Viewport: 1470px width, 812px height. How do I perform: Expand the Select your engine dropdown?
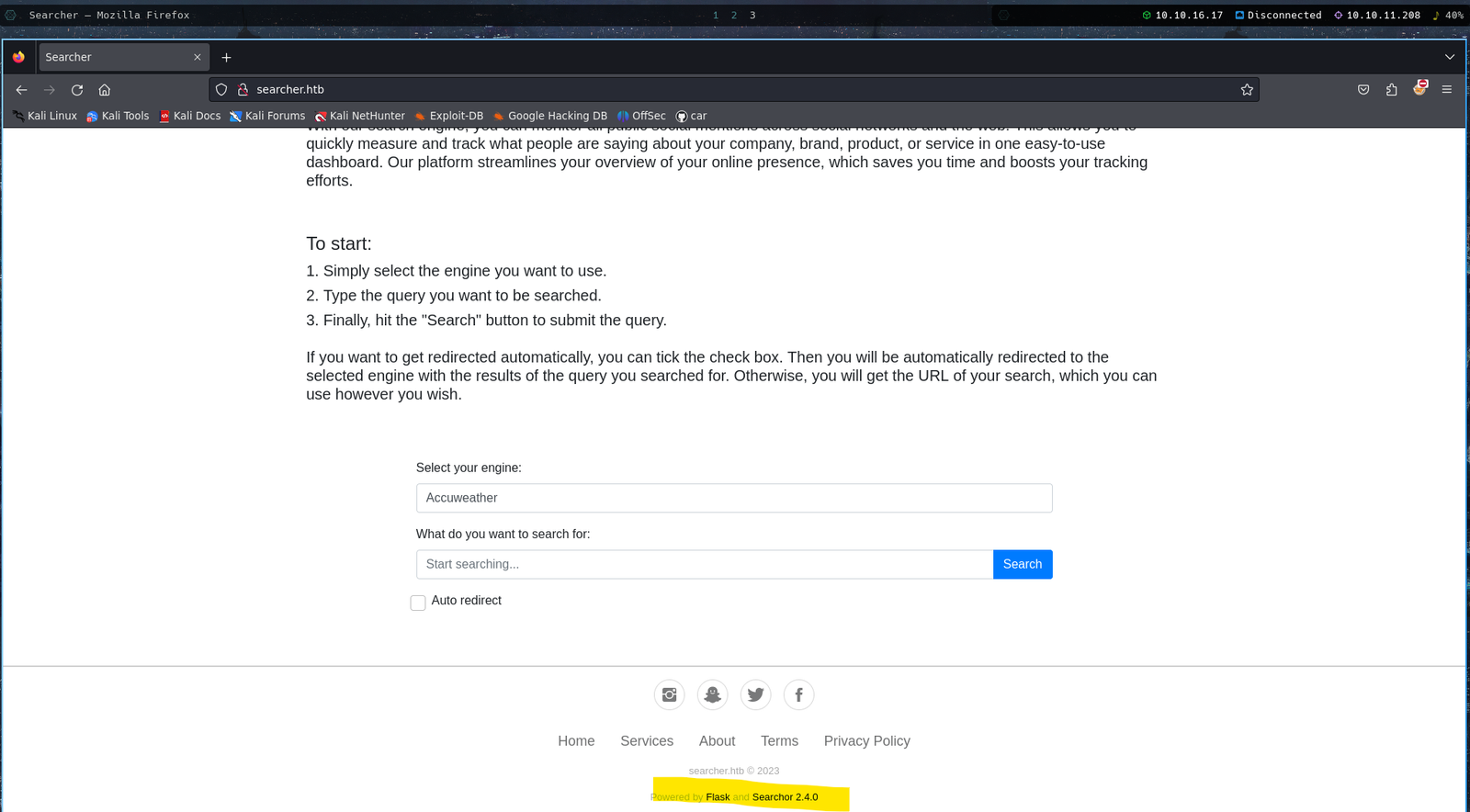[x=733, y=498]
